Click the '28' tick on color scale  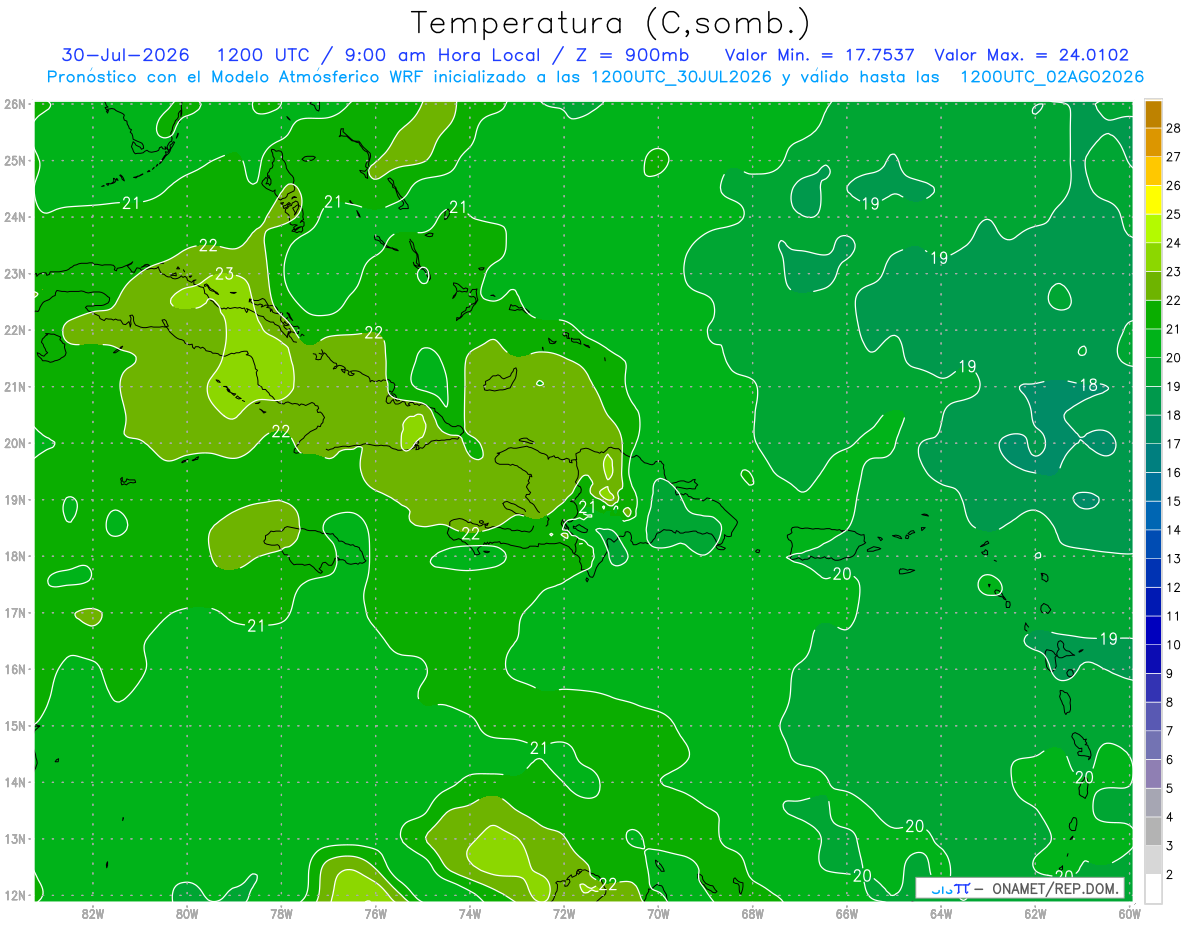pos(1174,128)
